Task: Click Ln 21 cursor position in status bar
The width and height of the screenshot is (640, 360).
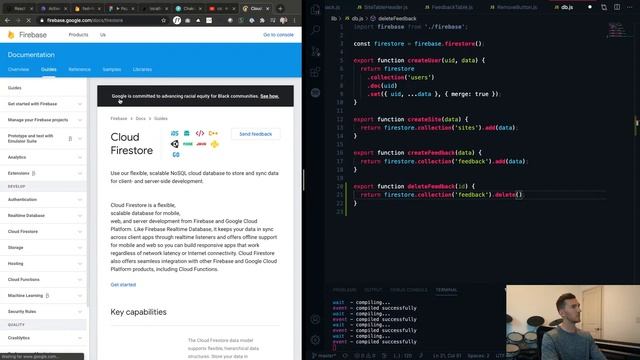Action: [x=447, y=356]
